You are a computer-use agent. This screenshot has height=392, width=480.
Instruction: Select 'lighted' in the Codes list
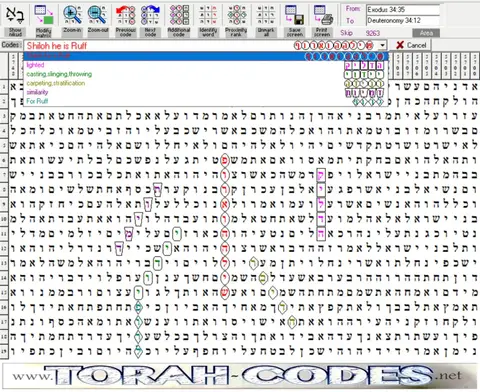tap(206, 65)
